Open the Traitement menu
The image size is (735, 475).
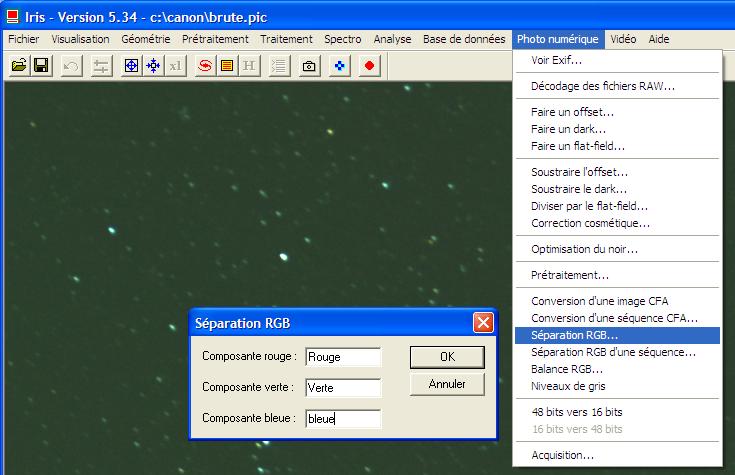[286, 39]
